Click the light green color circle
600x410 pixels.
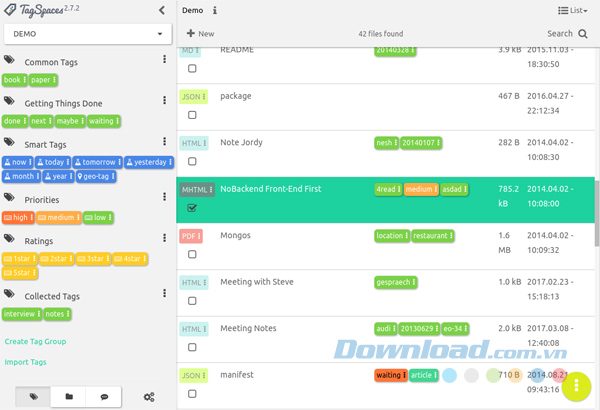pyautogui.click(x=493, y=376)
